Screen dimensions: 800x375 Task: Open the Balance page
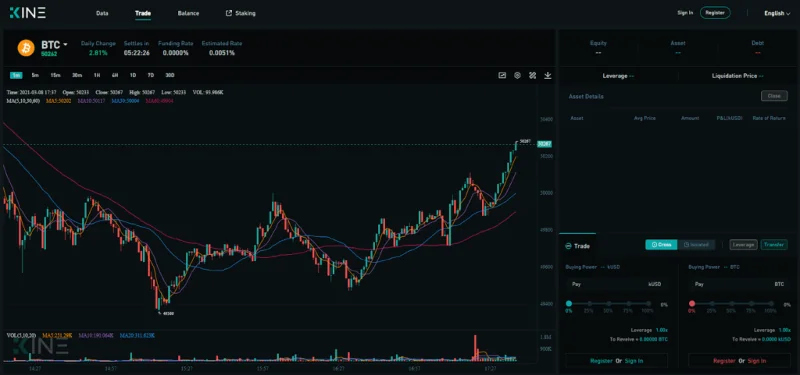click(188, 13)
